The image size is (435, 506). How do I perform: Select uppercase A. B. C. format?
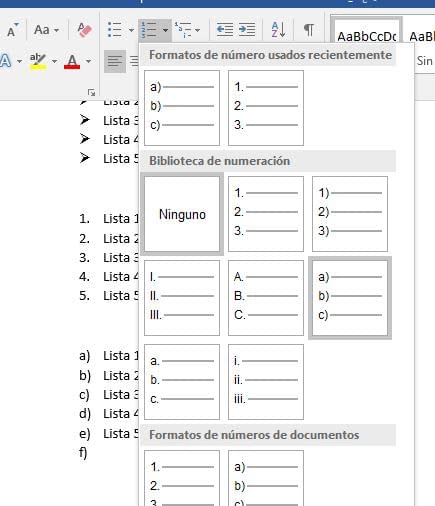[266, 298]
